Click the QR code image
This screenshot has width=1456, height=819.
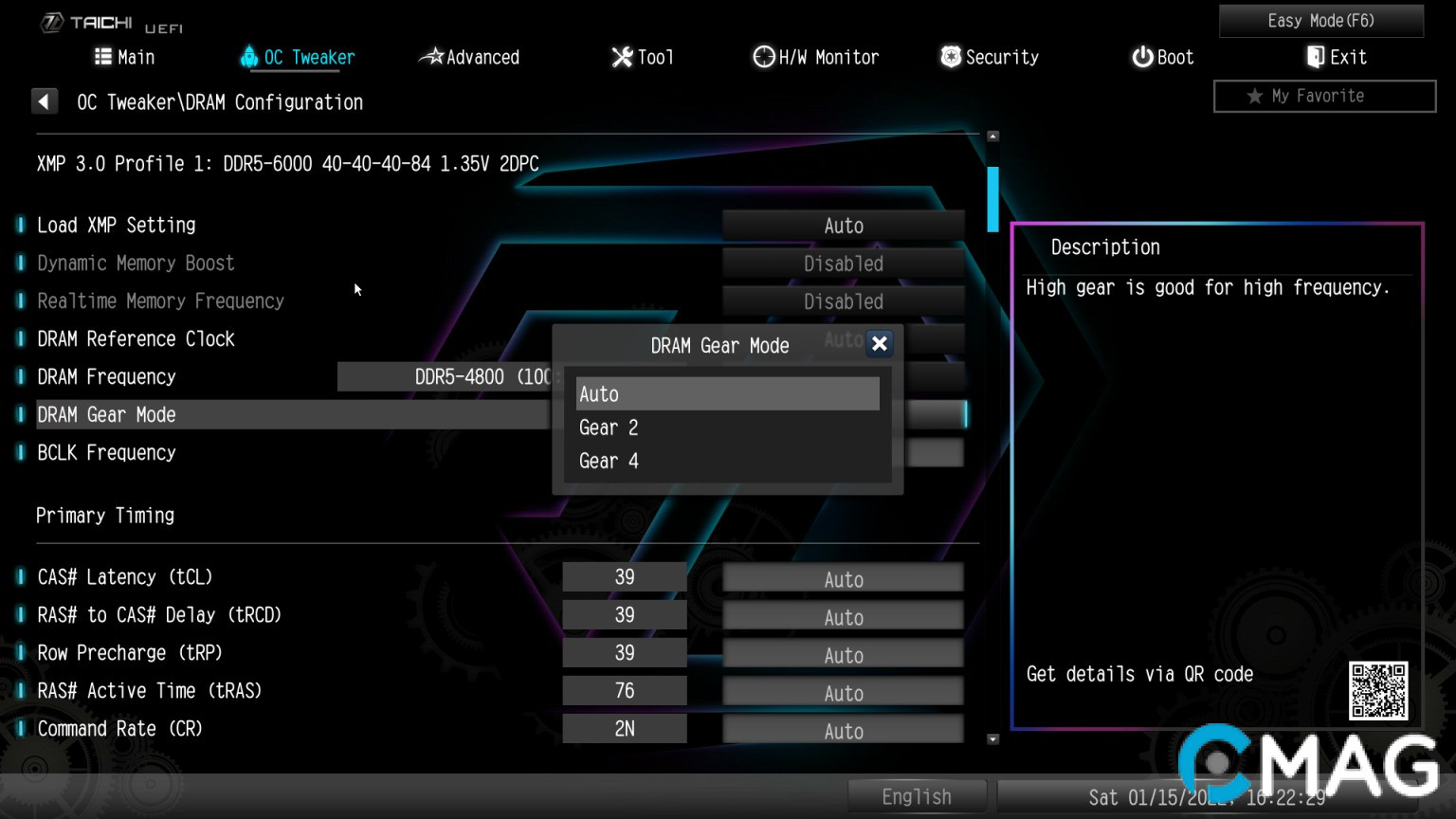1377,690
